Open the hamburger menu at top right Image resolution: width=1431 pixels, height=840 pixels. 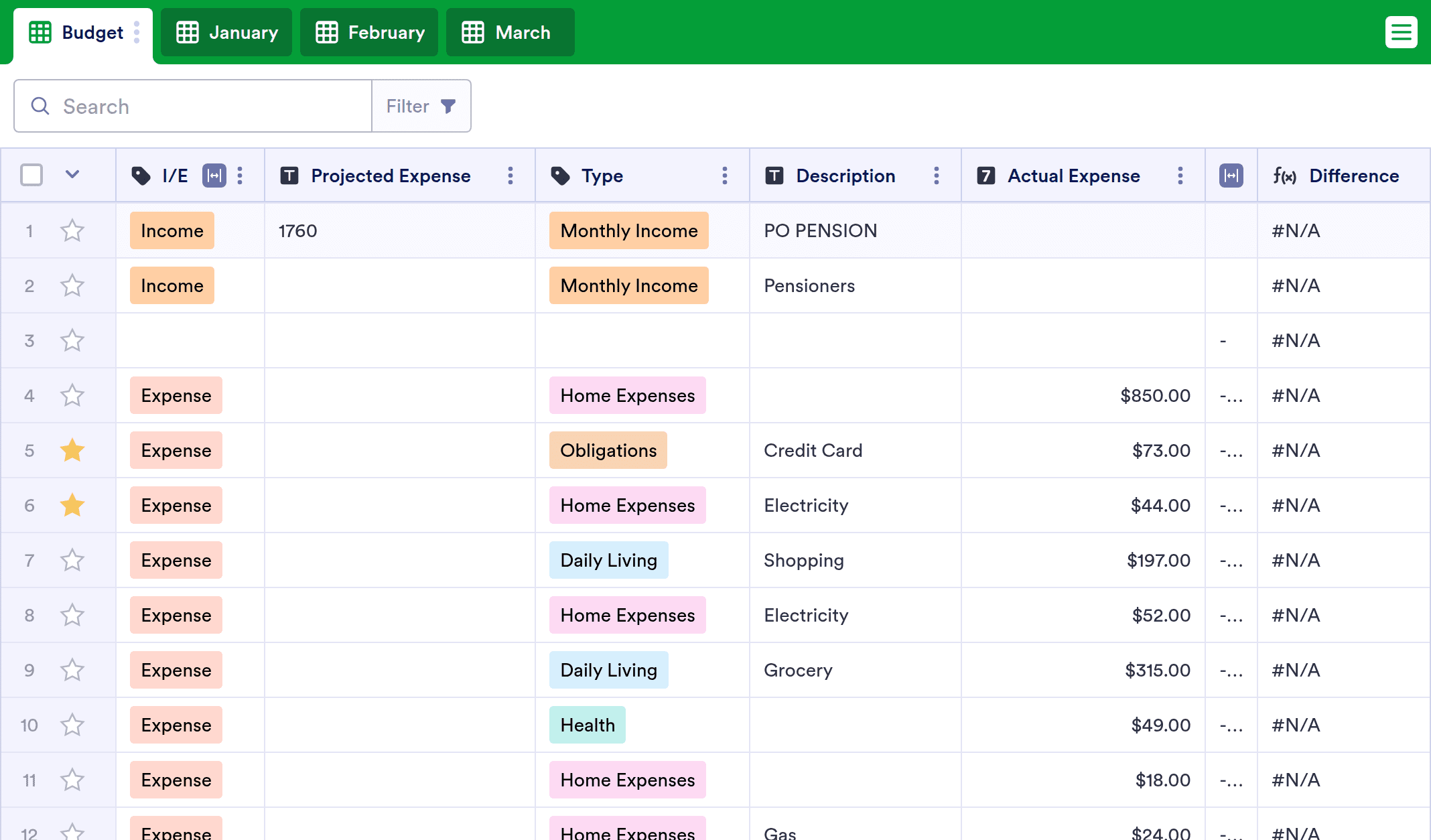coord(1401,32)
